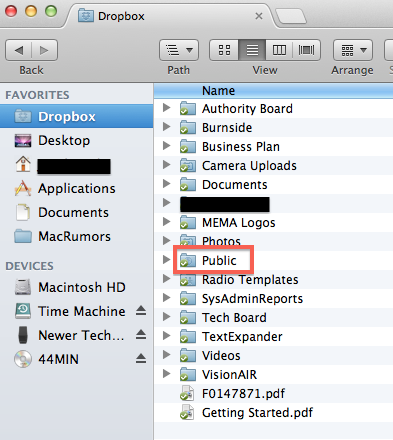Close the Dropbox tab
The image size is (393, 440).
(x=259, y=16)
